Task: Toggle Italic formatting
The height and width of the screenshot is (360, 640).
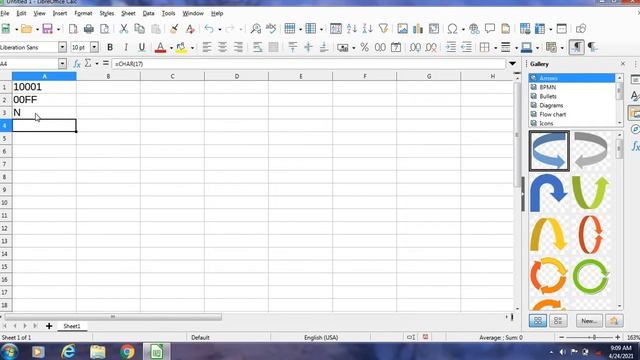Action: click(x=126, y=47)
